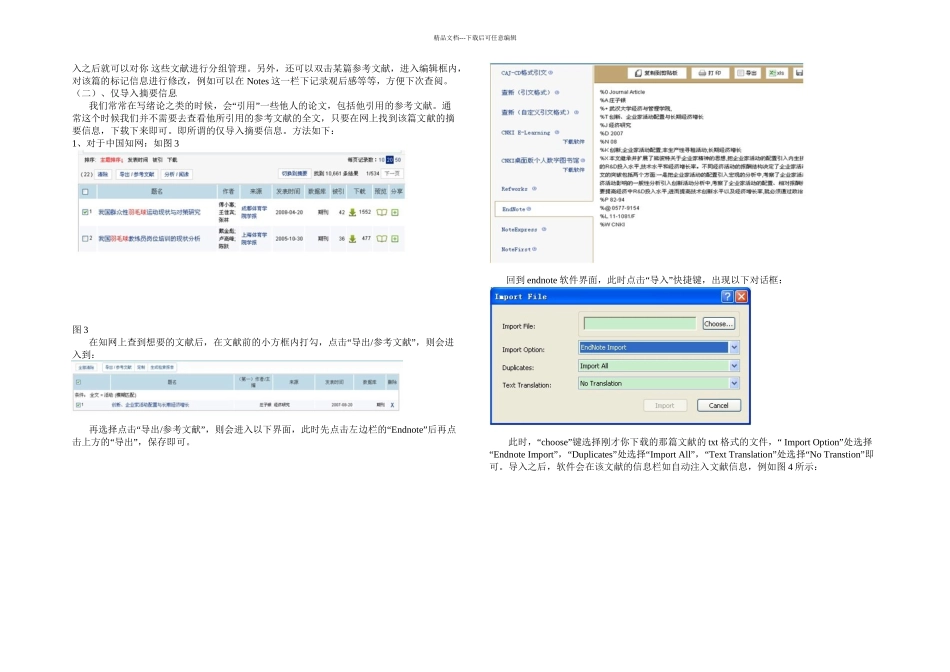The width and height of the screenshot is (950, 672).
Task: Click the 复制到剪贴板 copy to clipboard button
Action: pyautogui.click(x=657, y=73)
